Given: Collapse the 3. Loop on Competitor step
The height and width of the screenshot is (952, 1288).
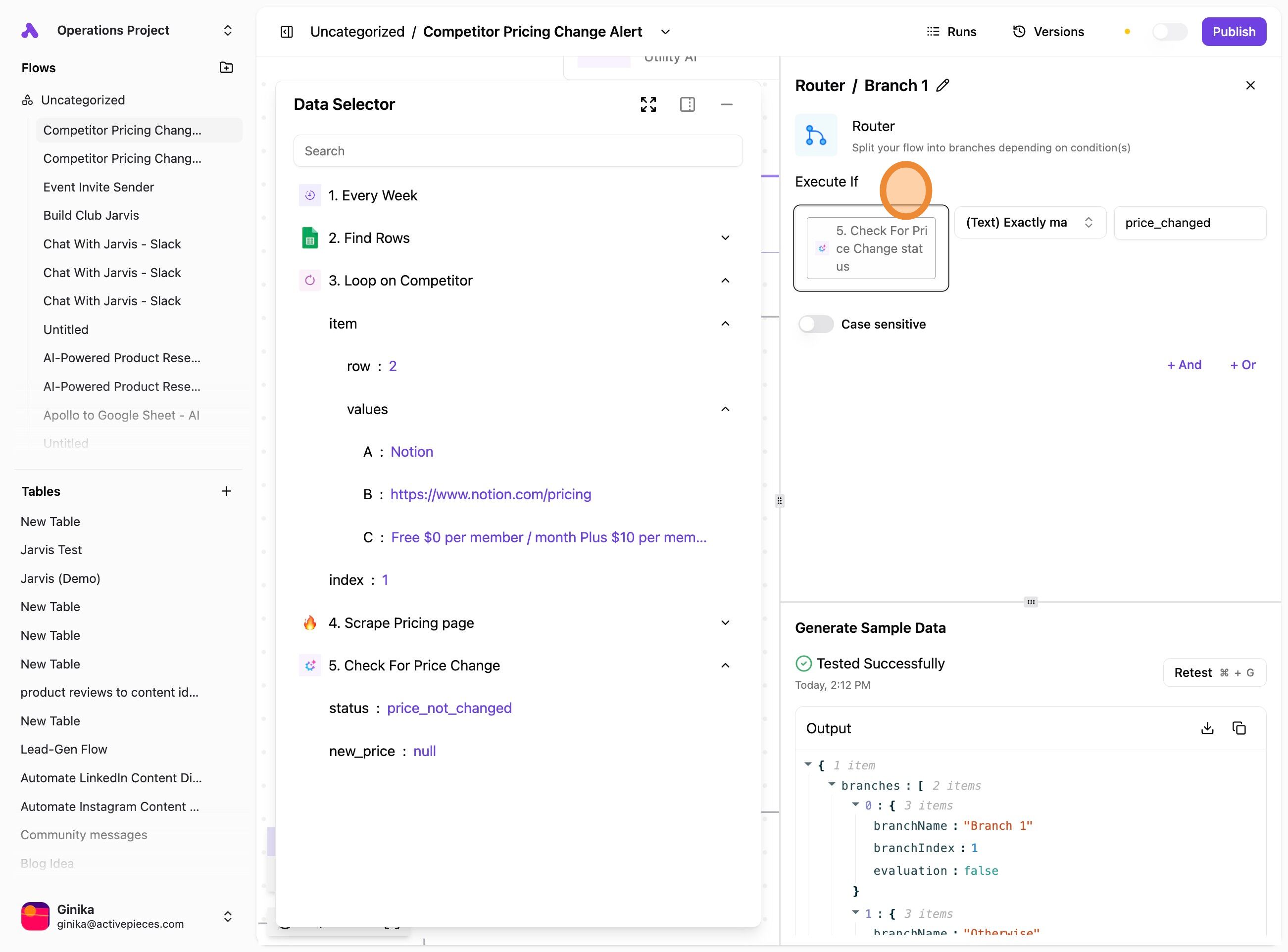Looking at the screenshot, I should (725, 281).
